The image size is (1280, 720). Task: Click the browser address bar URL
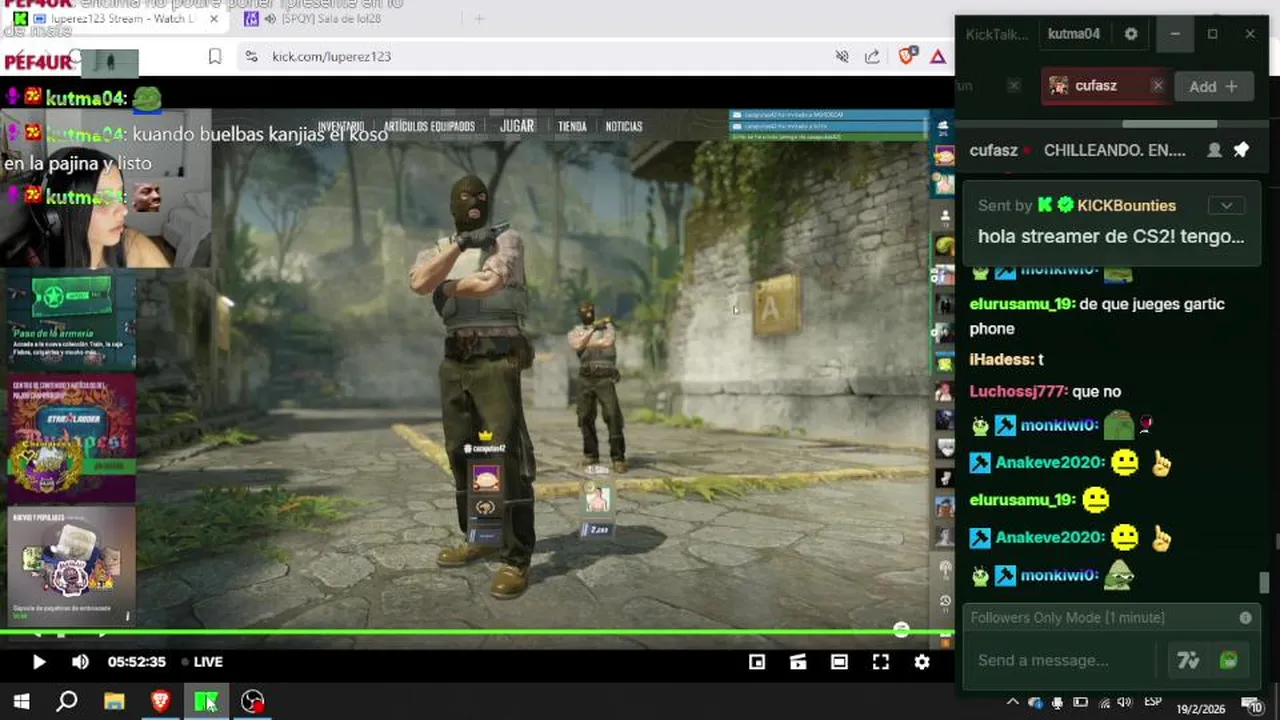coord(331,57)
